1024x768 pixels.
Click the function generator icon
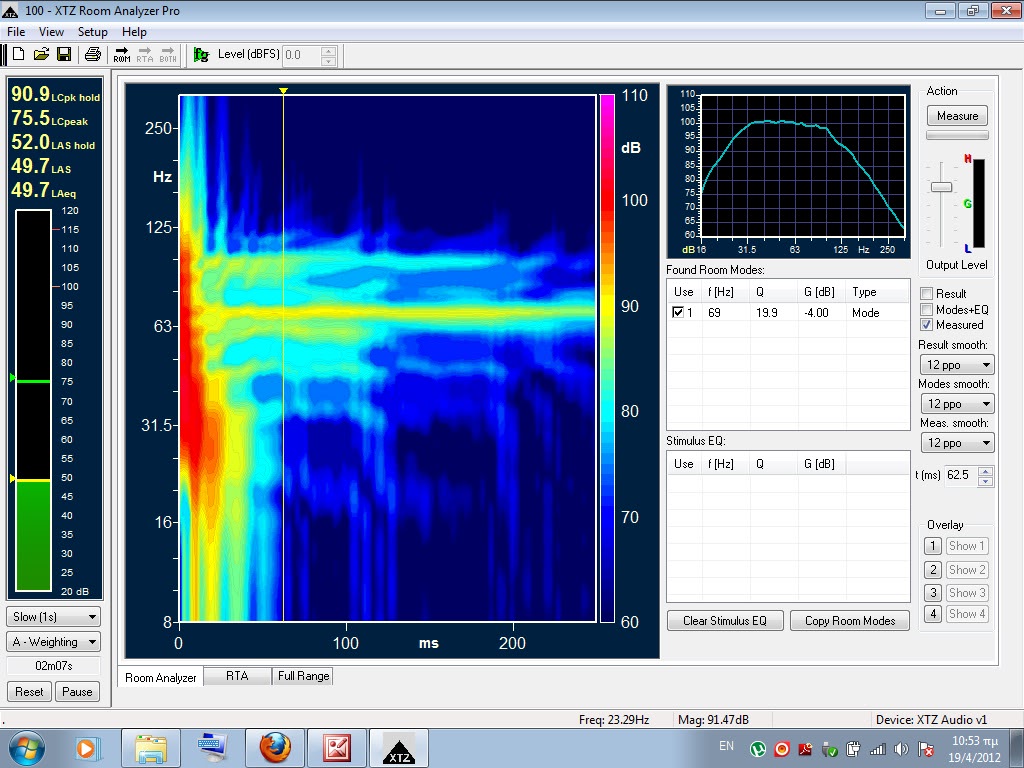click(x=201, y=55)
